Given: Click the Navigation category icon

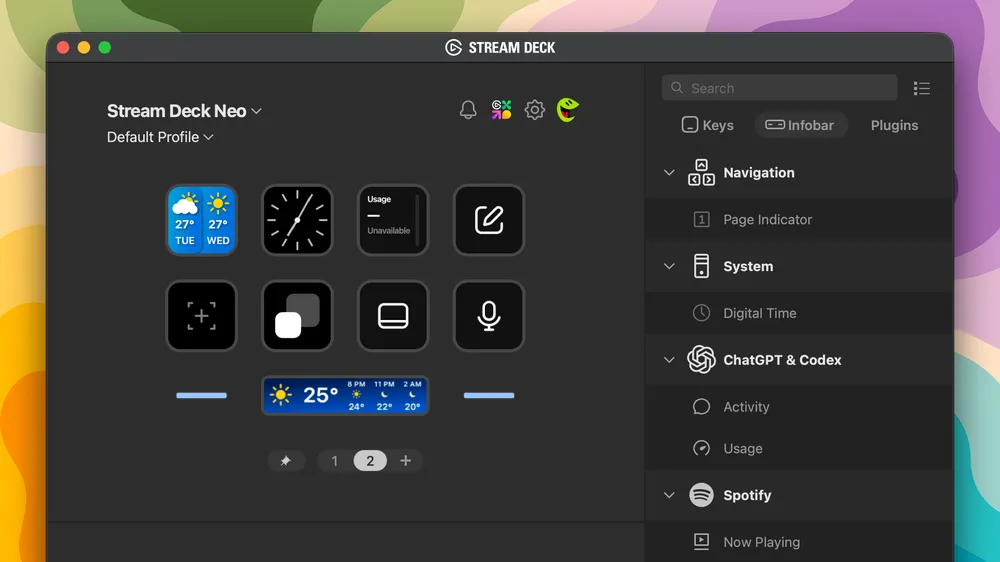Looking at the screenshot, I should pos(701,173).
